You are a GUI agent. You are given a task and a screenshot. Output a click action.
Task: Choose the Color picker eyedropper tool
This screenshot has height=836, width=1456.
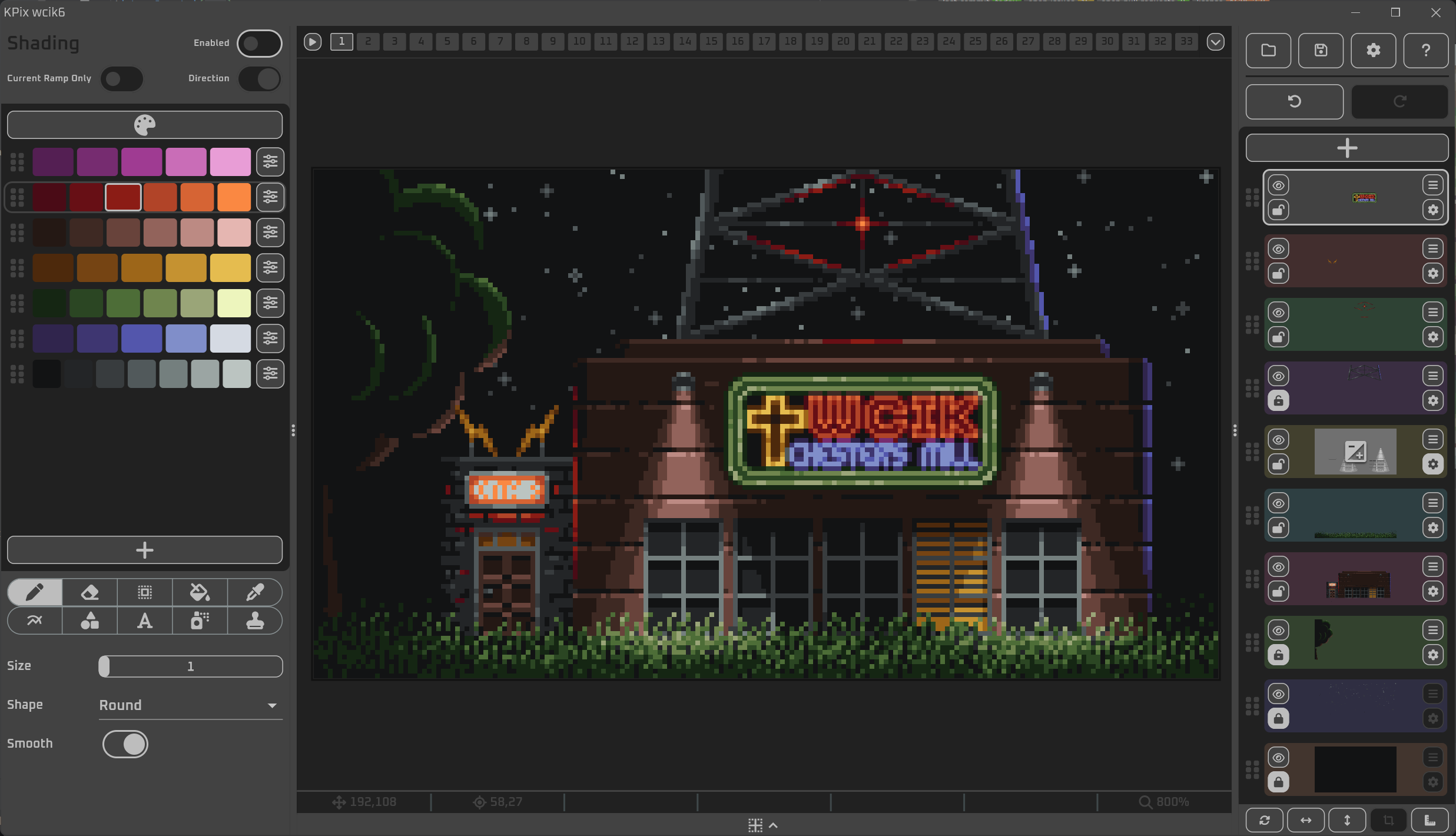coord(254,592)
